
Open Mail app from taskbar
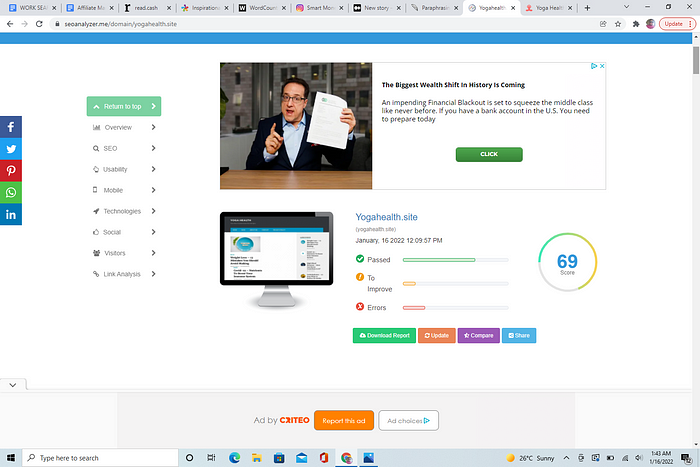(302, 458)
